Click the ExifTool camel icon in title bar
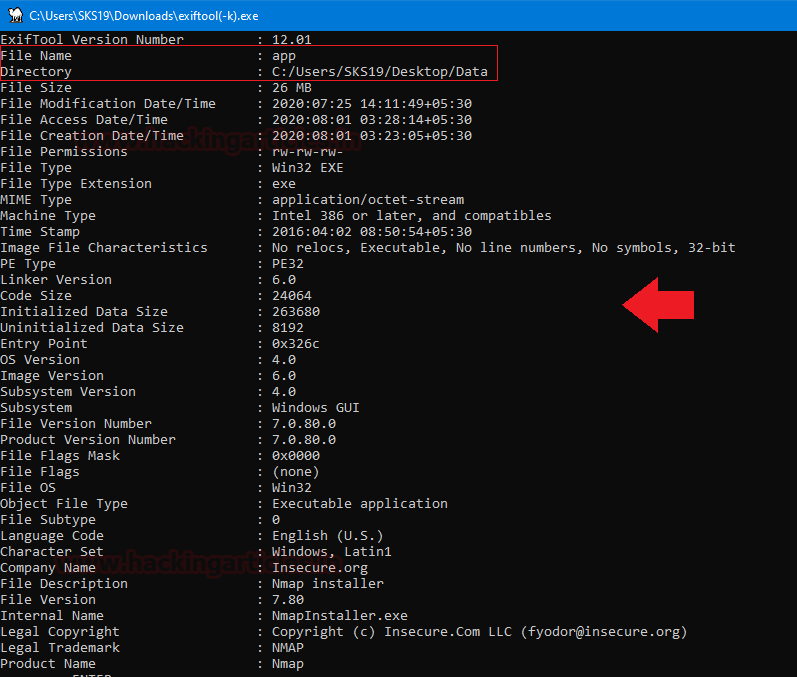This screenshot has height=677, width=797. pyautogui.click(x=16, y=15)
